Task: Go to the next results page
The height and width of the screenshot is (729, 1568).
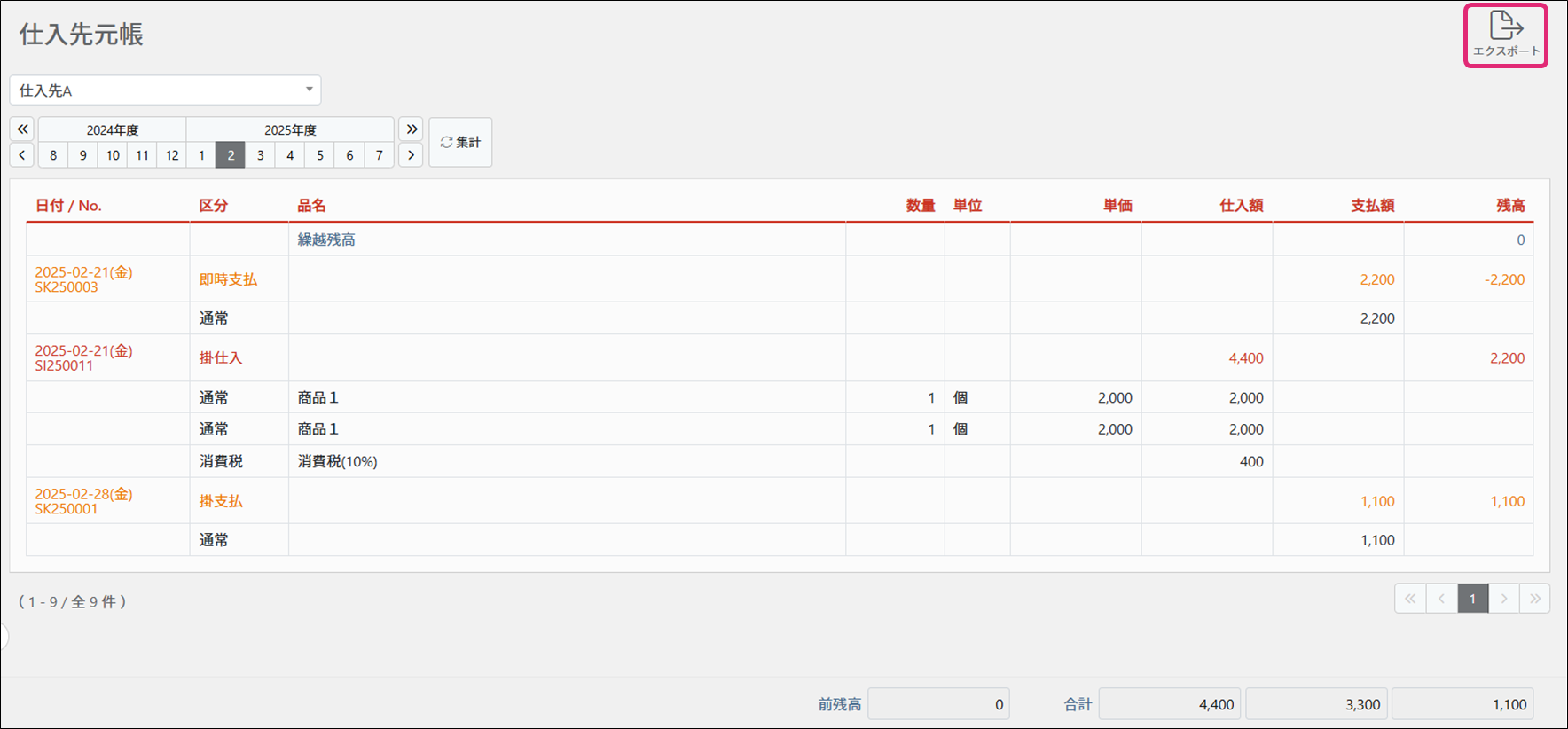Action: coord(1503,599)
